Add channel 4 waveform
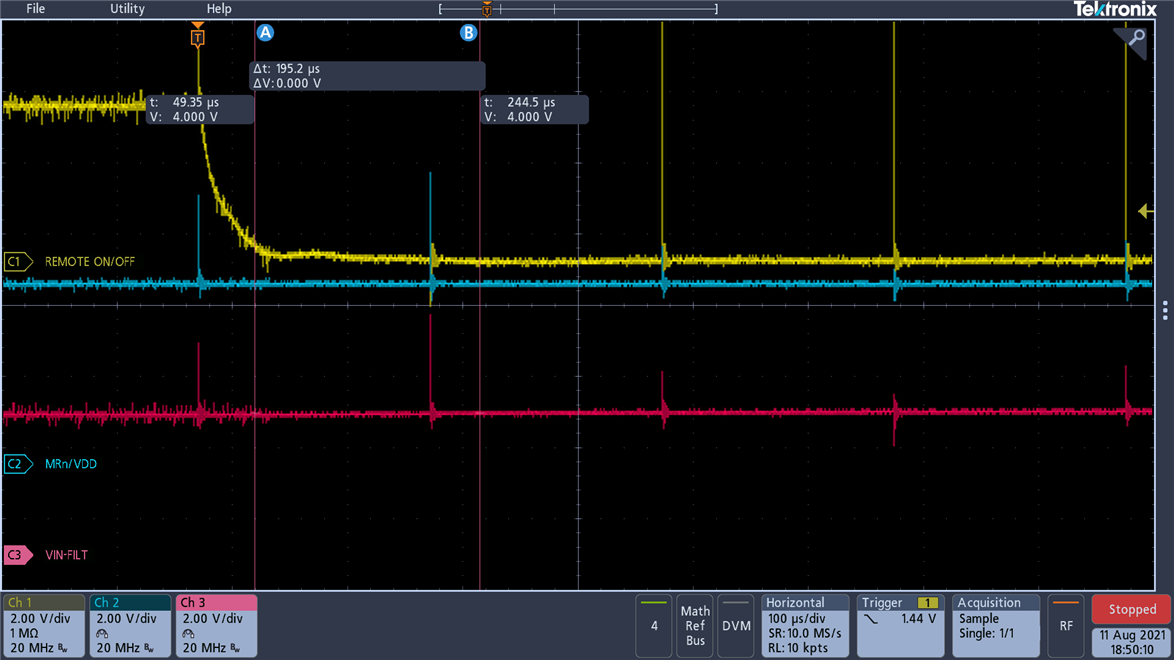This screenshot has width=1174, height=660. click(x=654, y=626)
